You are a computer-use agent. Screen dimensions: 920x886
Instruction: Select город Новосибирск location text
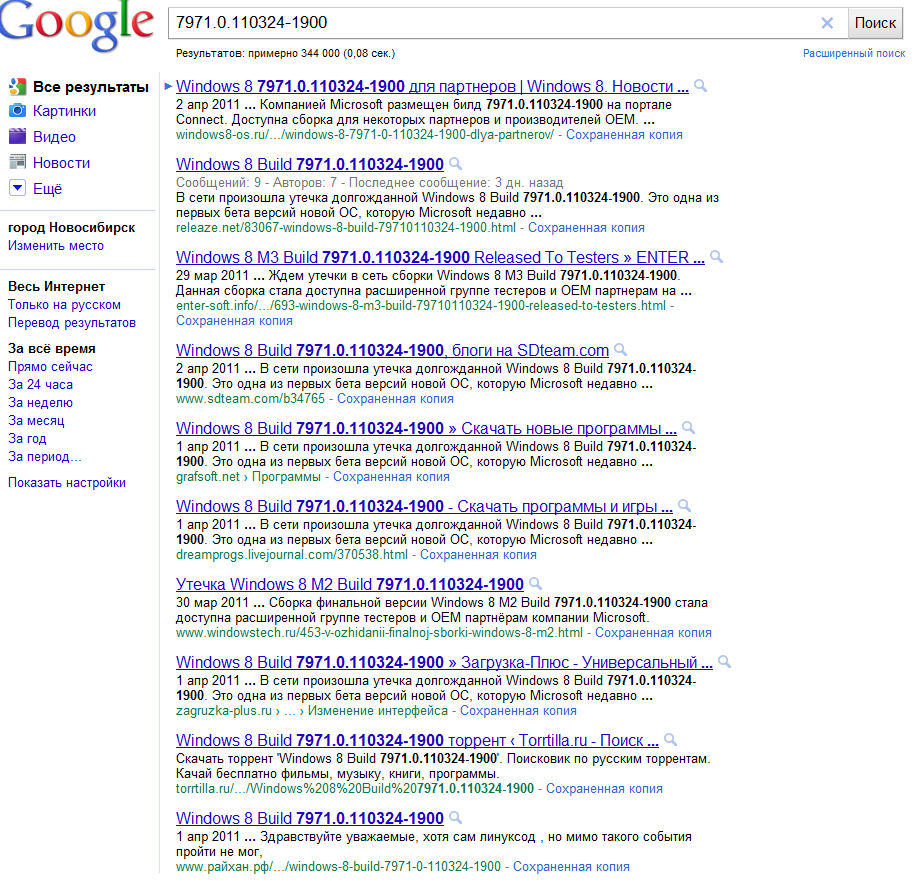(72, 228)
